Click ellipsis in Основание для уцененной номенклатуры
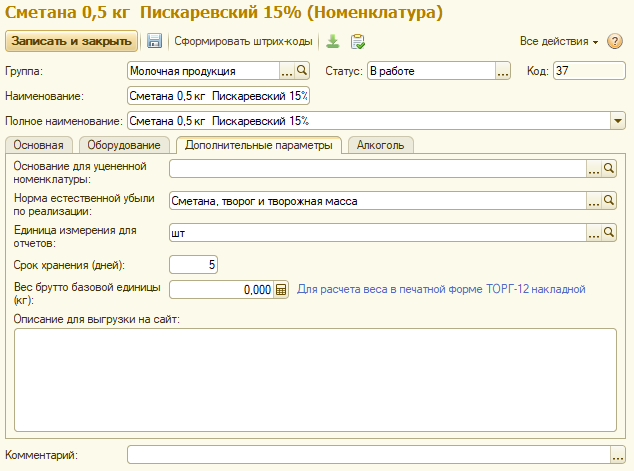Image resolution: width=634 pixels, height=471 pixels. pyautogui.click(x=594, y=169)
